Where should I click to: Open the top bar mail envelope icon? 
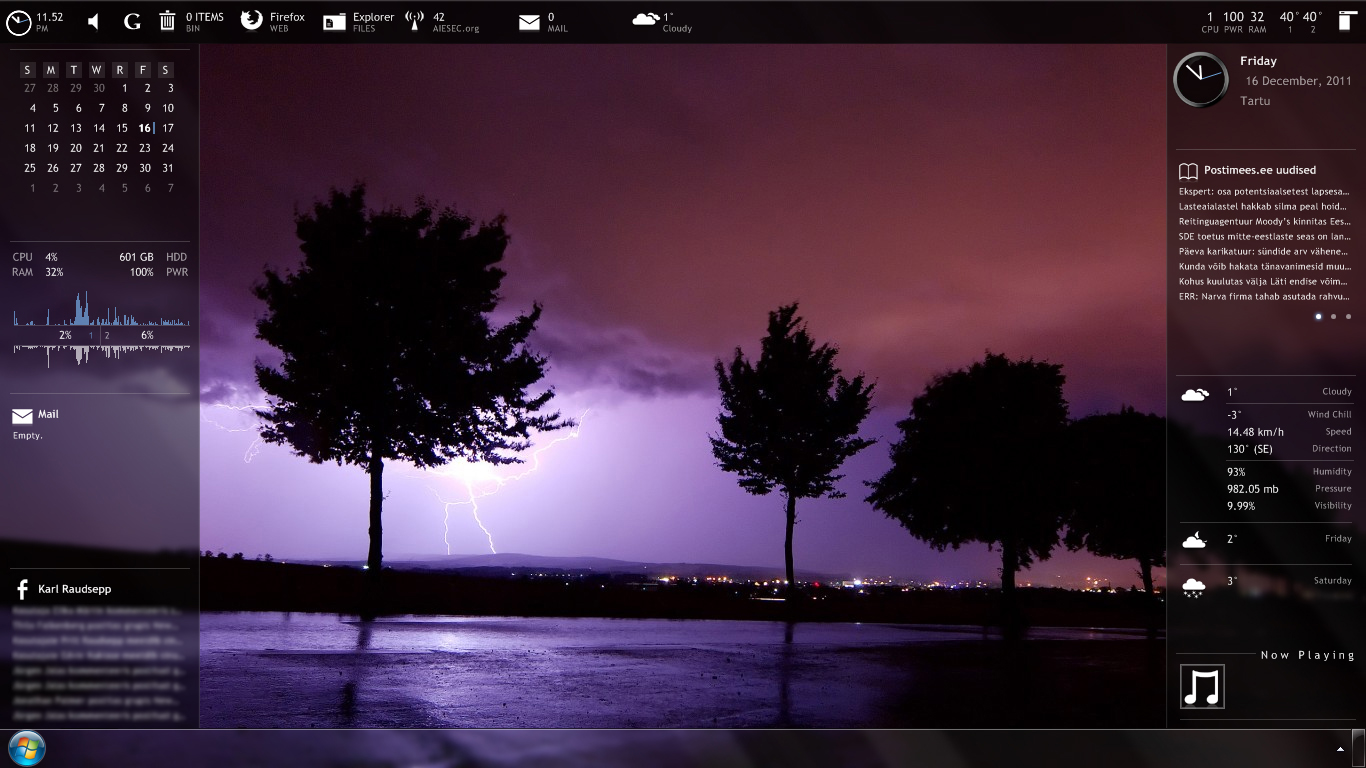click(x=529, y=23)
